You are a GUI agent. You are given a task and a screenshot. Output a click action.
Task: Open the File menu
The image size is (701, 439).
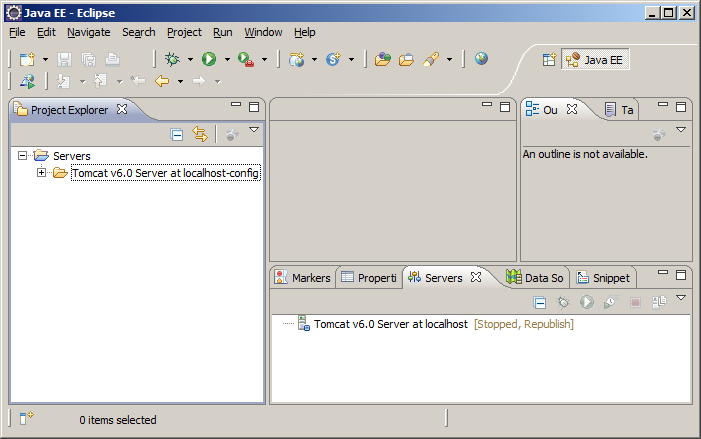[x=17, y=33]
